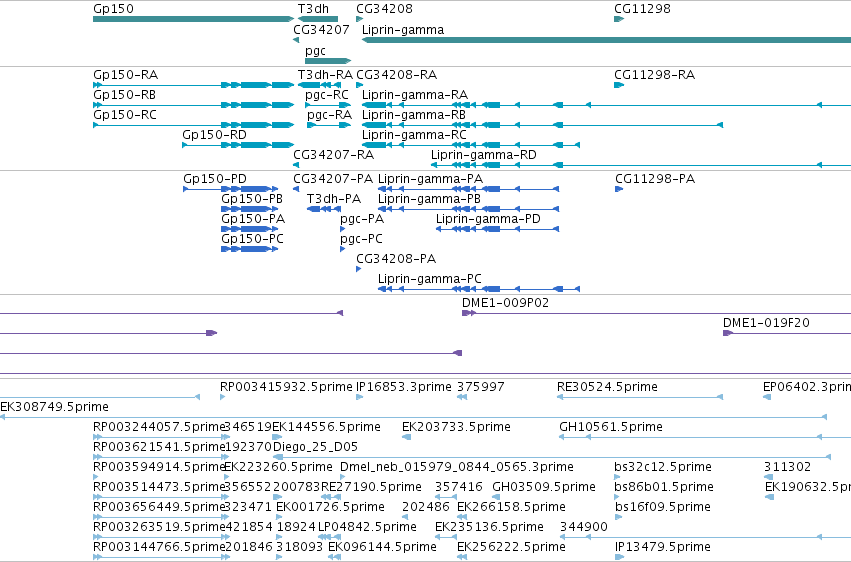Open transcript CG11298-RA

655,75
